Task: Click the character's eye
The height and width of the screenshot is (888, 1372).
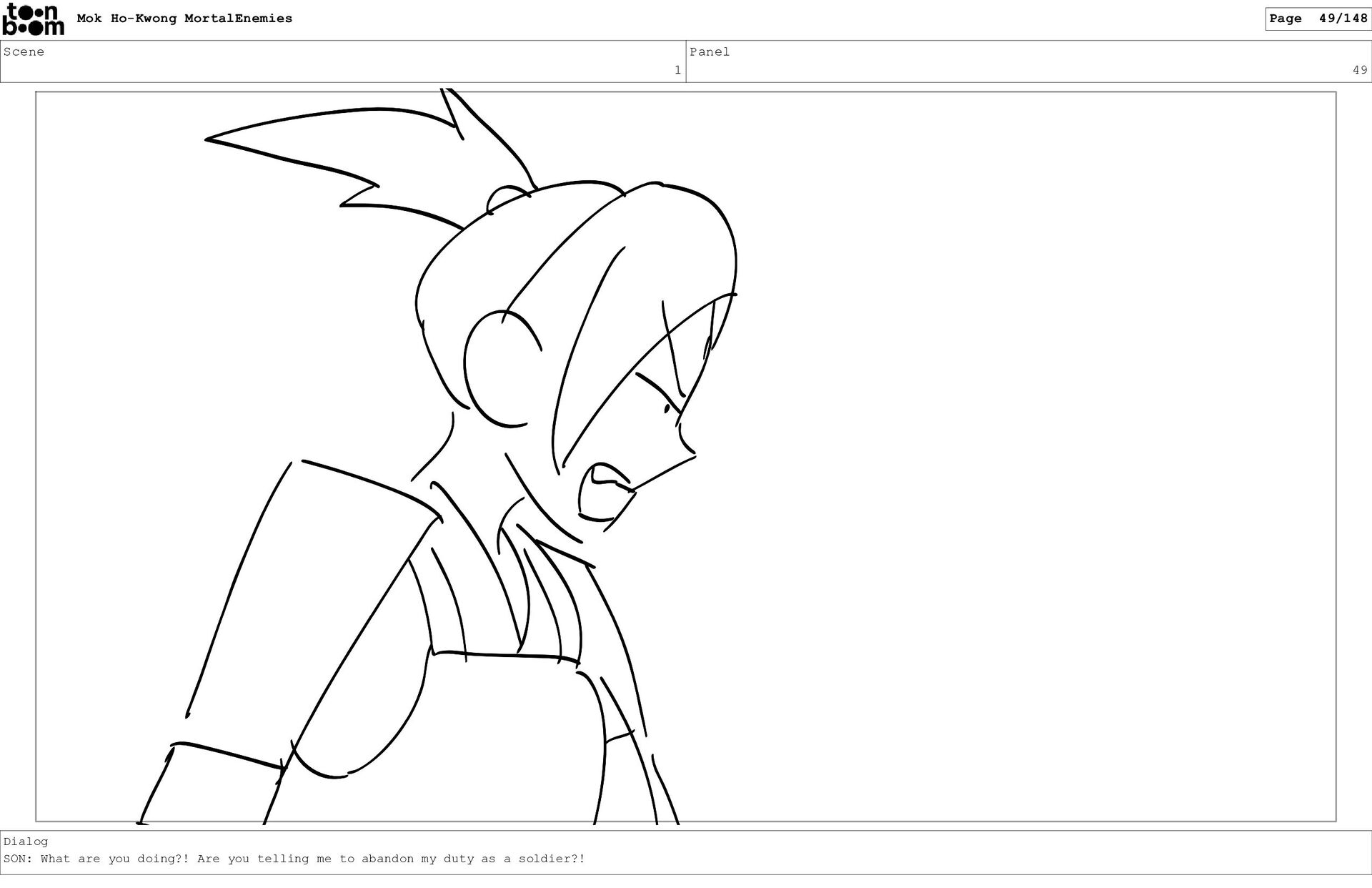Action: pyautogui.click(x=667, y=408)
